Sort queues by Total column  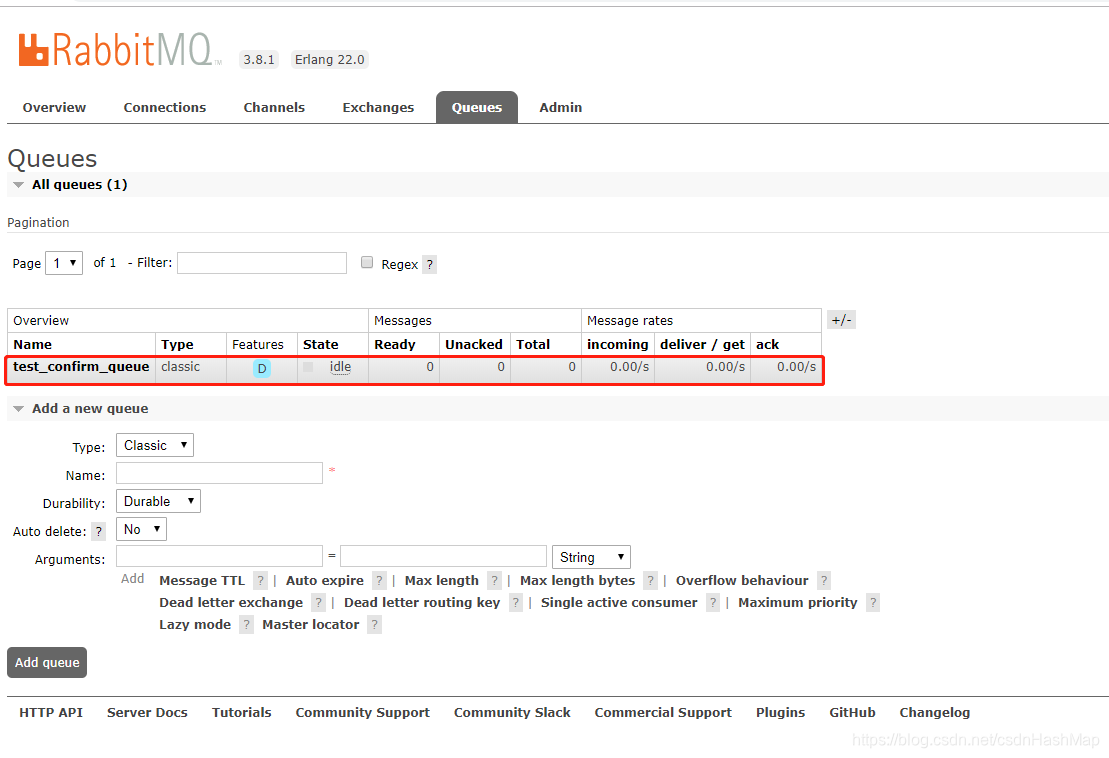[x=533, y=344]
